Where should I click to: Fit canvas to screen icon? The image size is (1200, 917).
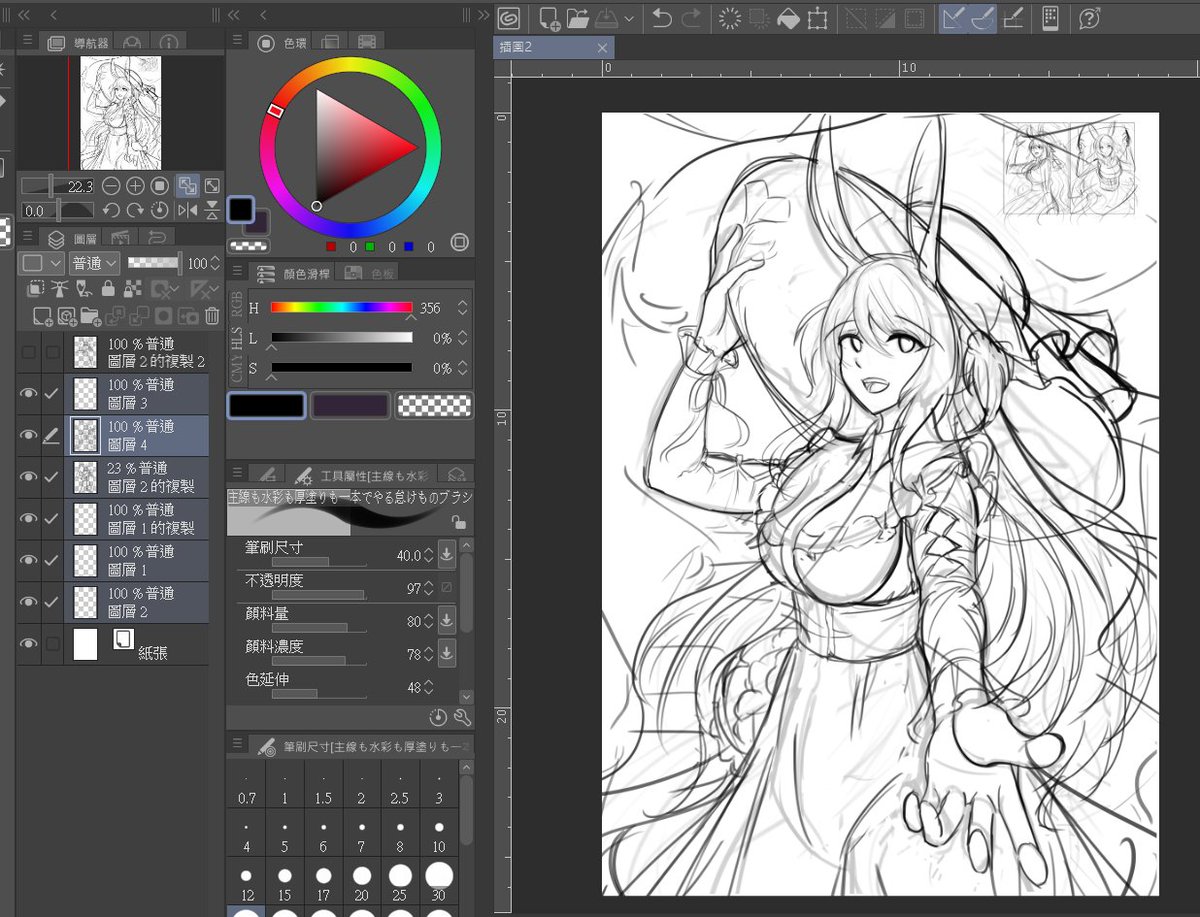click(x=212, y=186)
